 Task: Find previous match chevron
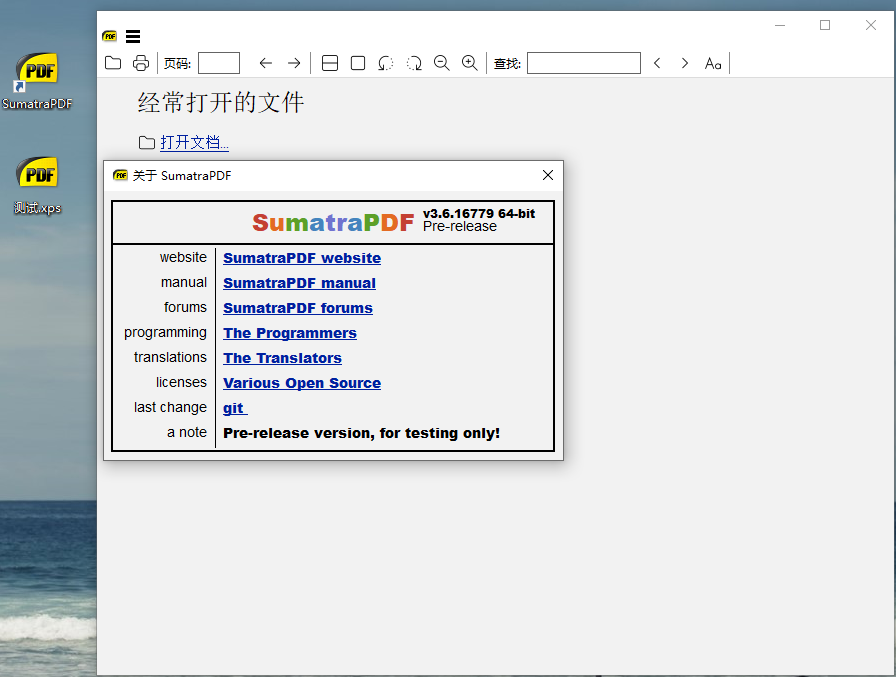click(x=657, y=63)
